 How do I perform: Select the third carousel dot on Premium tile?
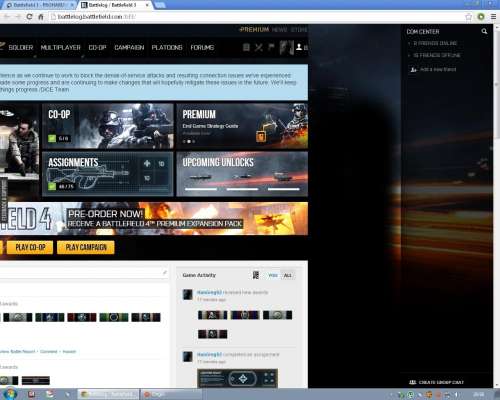click(x=194, y=142)
